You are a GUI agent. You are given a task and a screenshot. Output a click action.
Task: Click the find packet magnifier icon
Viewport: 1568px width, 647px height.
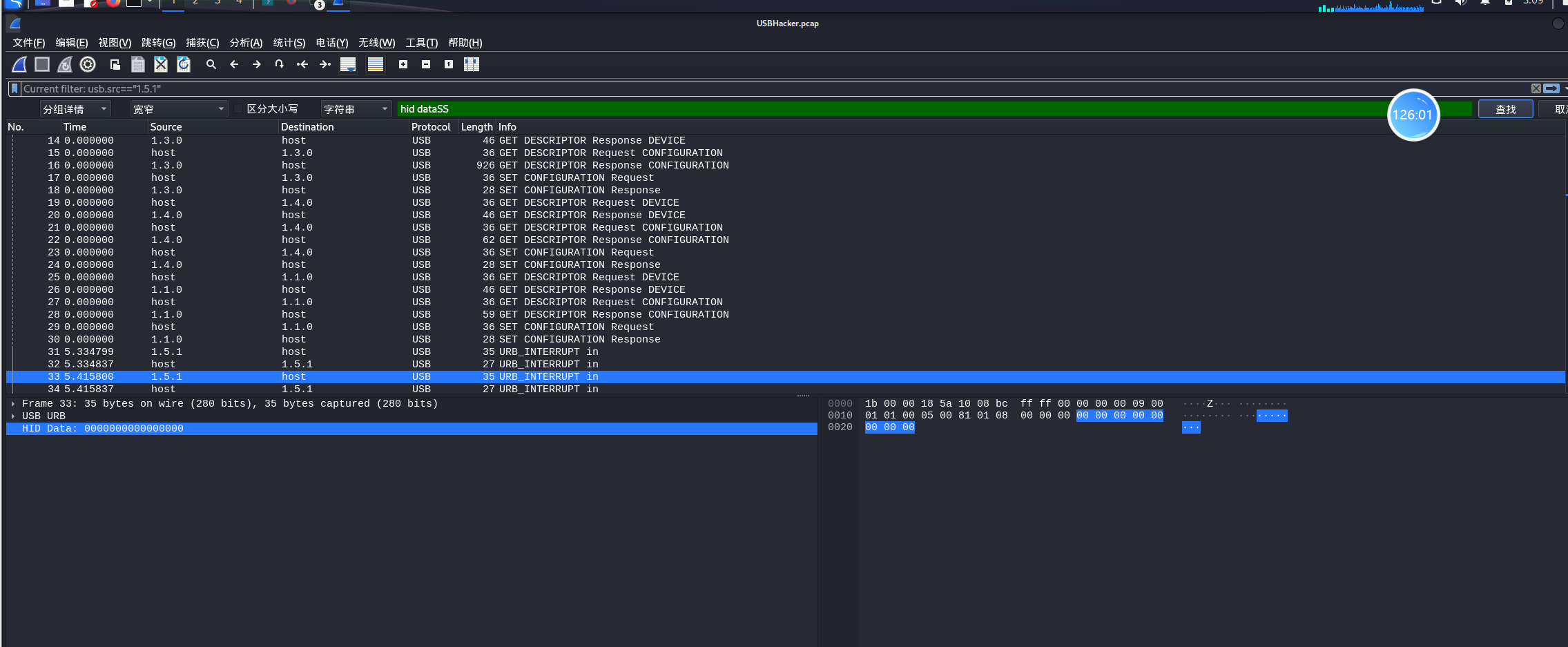click(x=211, y=64)
